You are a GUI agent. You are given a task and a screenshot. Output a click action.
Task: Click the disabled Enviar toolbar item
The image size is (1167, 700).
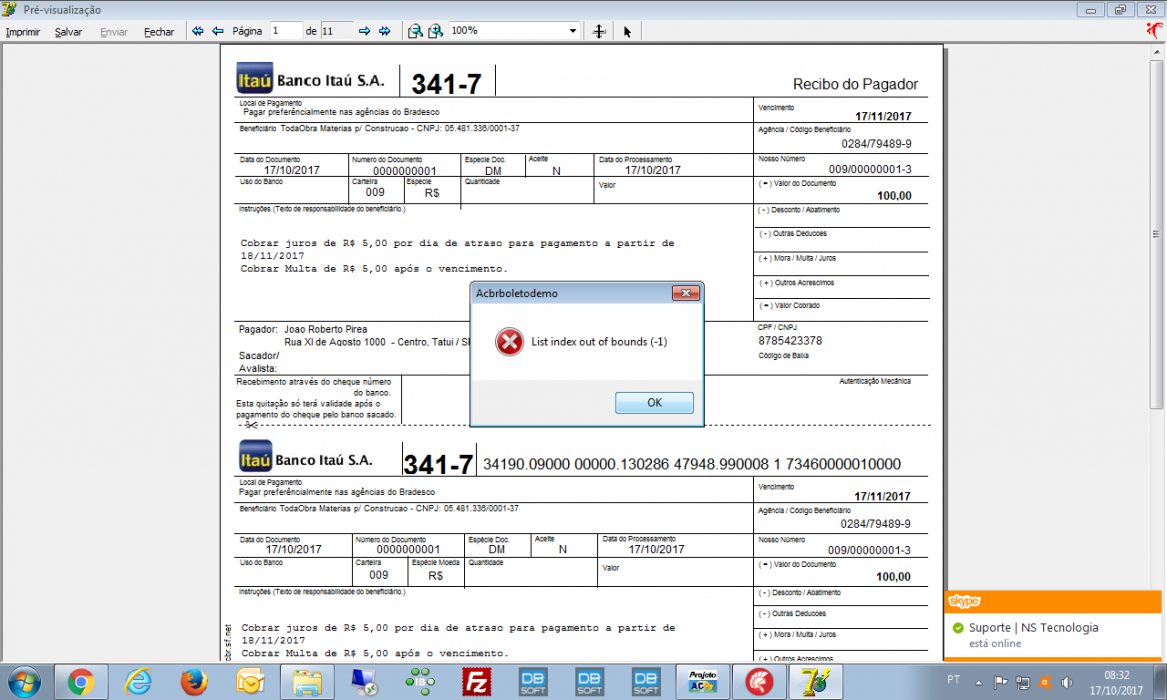(114, 32)
